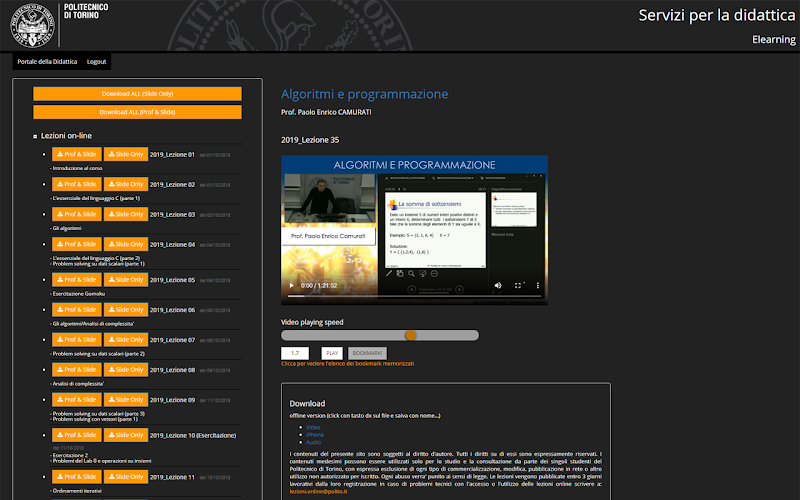Click the video playing speed slider knob
Viewport: 800px width, 500px height.
point(411,335)
